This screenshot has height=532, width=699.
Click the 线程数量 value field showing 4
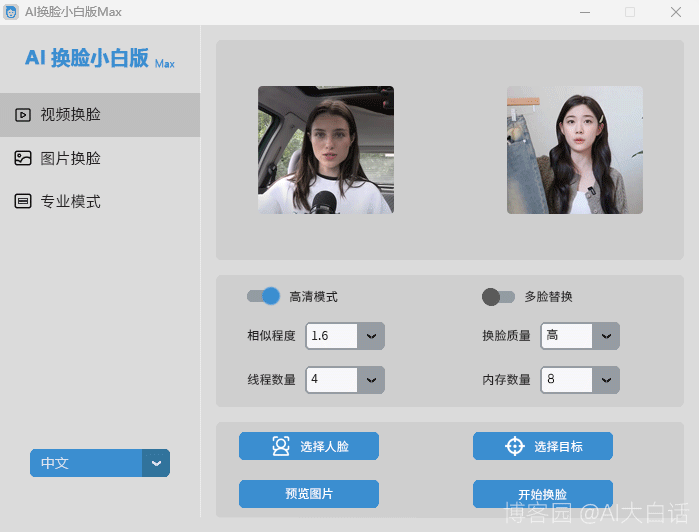tap(332, 380)
